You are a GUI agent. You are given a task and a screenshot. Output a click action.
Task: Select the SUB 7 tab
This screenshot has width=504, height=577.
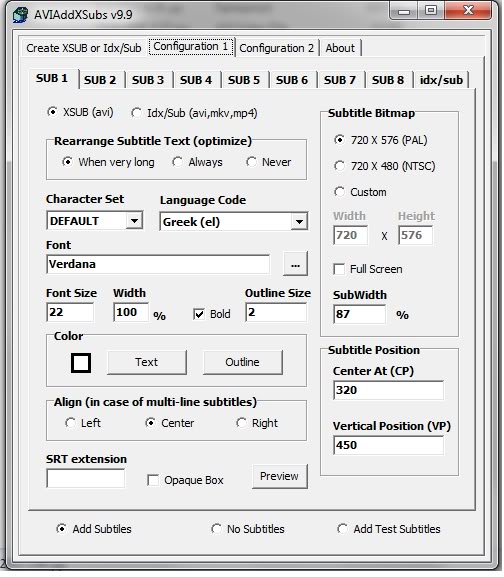click(340, 80)
